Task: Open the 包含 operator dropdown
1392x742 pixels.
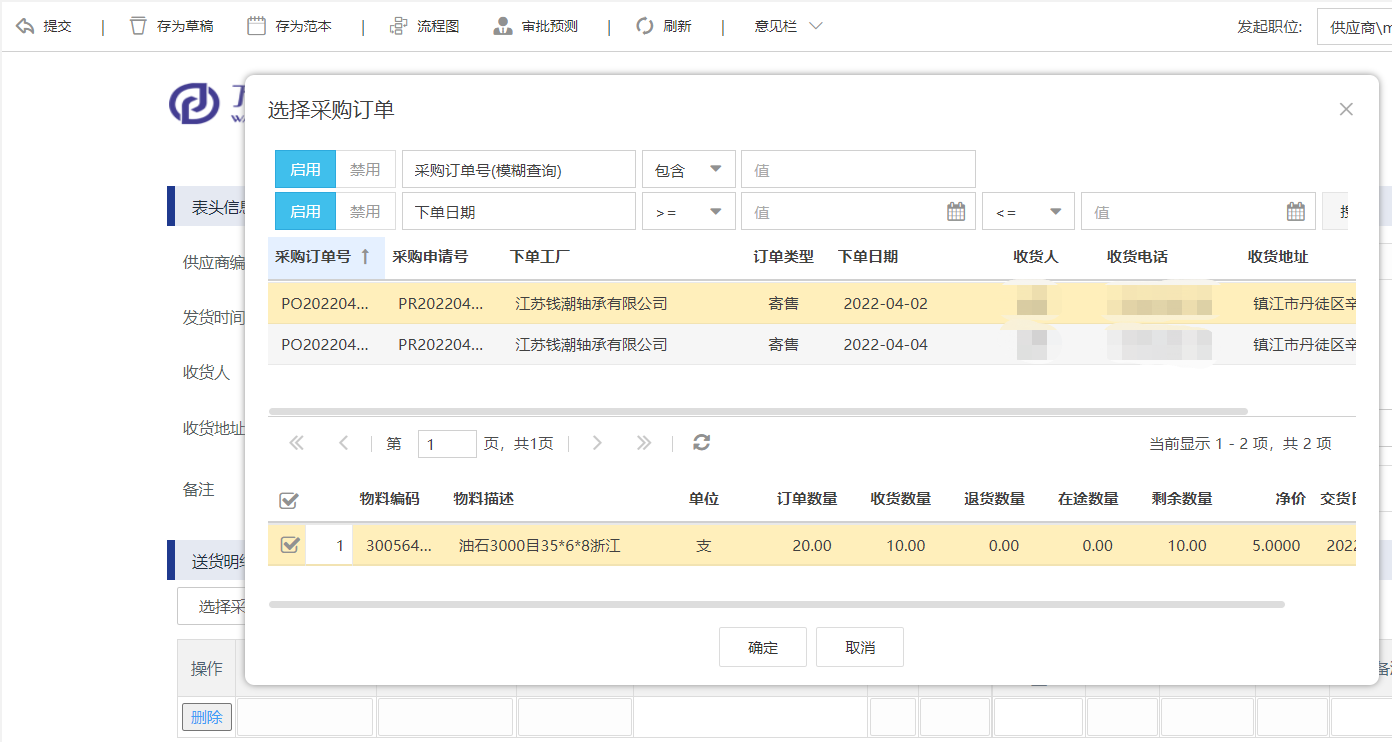Action: 688,170
